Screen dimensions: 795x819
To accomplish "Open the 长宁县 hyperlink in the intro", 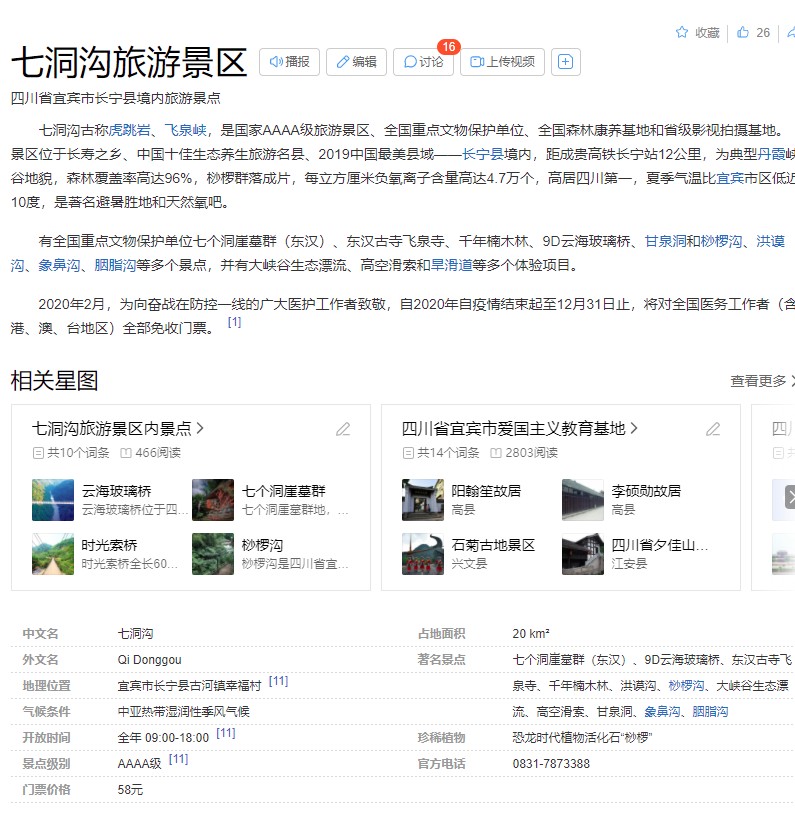I will tap(483, 154).
